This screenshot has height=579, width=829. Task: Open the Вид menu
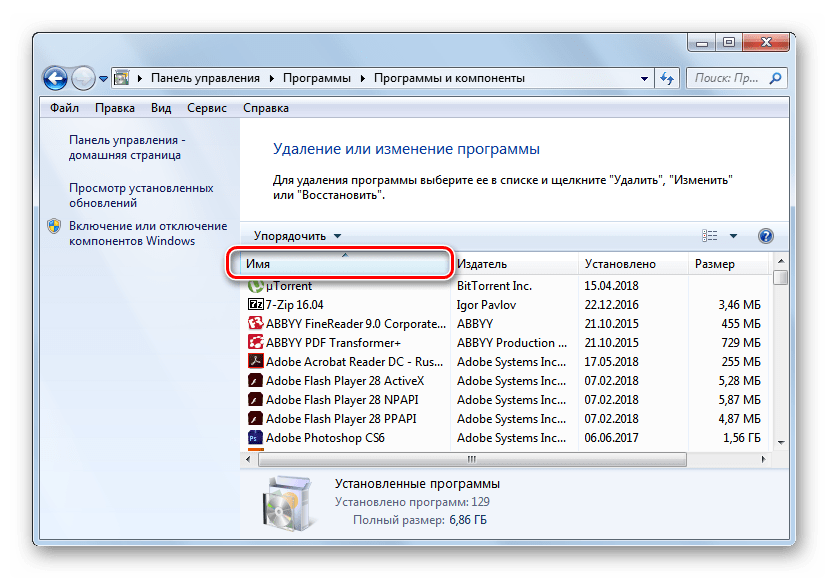point(161,108)
